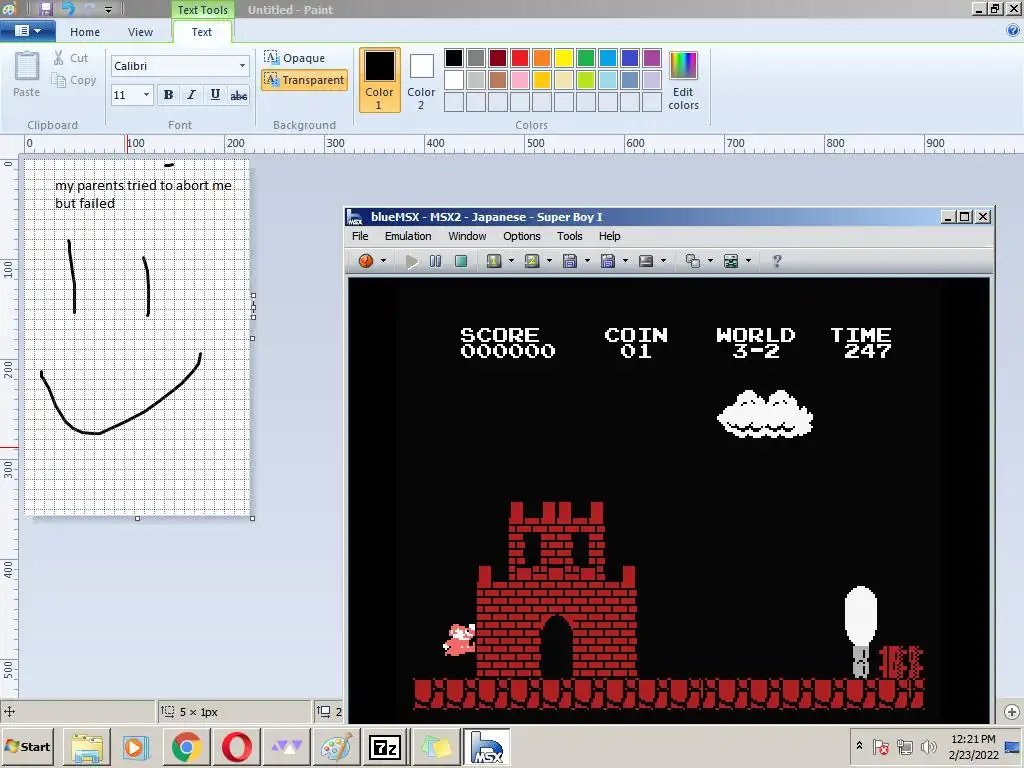Click the Paint Help icon at ribbon right
This screenshot has width=1024, height=768.
coord(1013,30)
